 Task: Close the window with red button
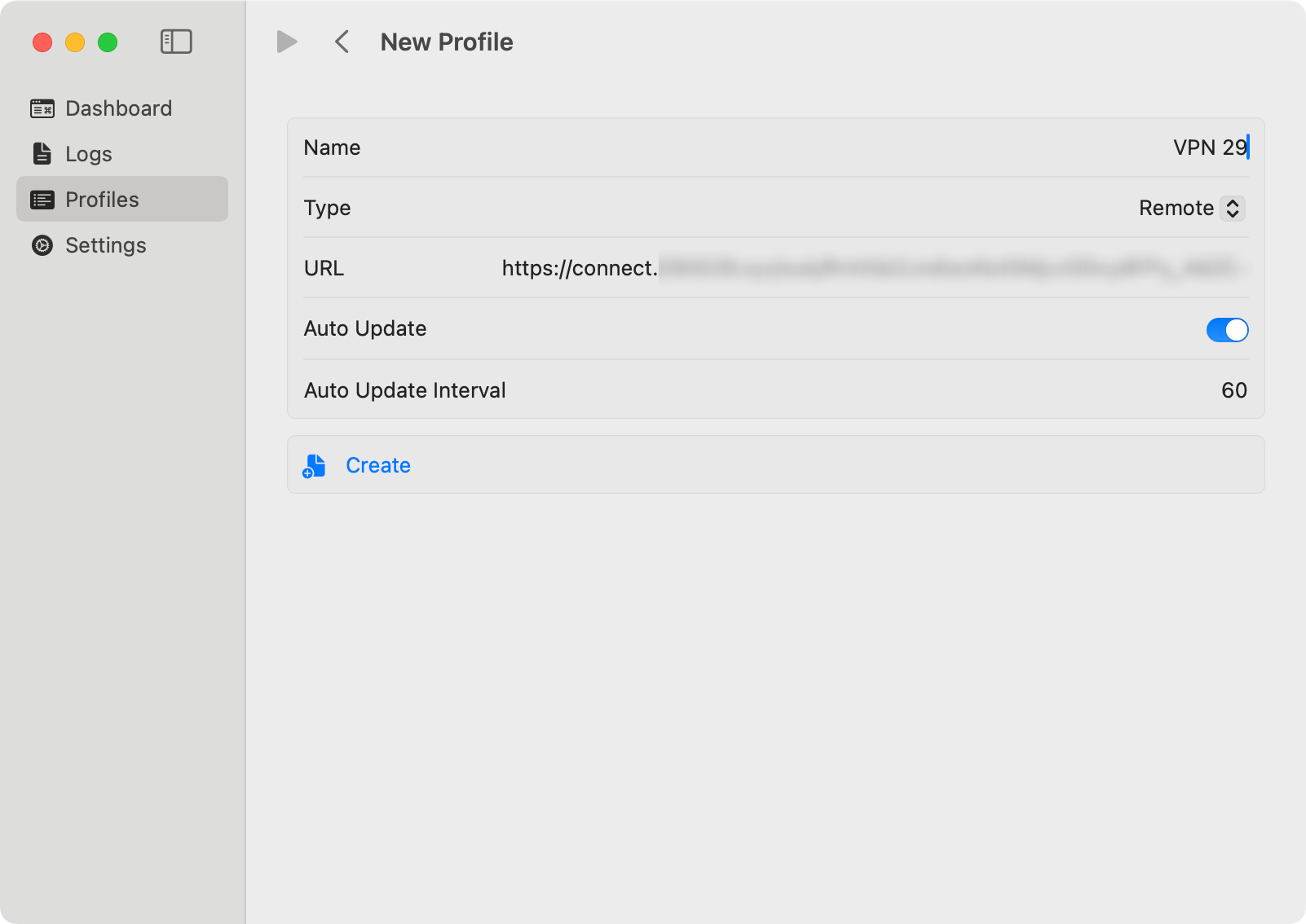(x=42, y=42)
